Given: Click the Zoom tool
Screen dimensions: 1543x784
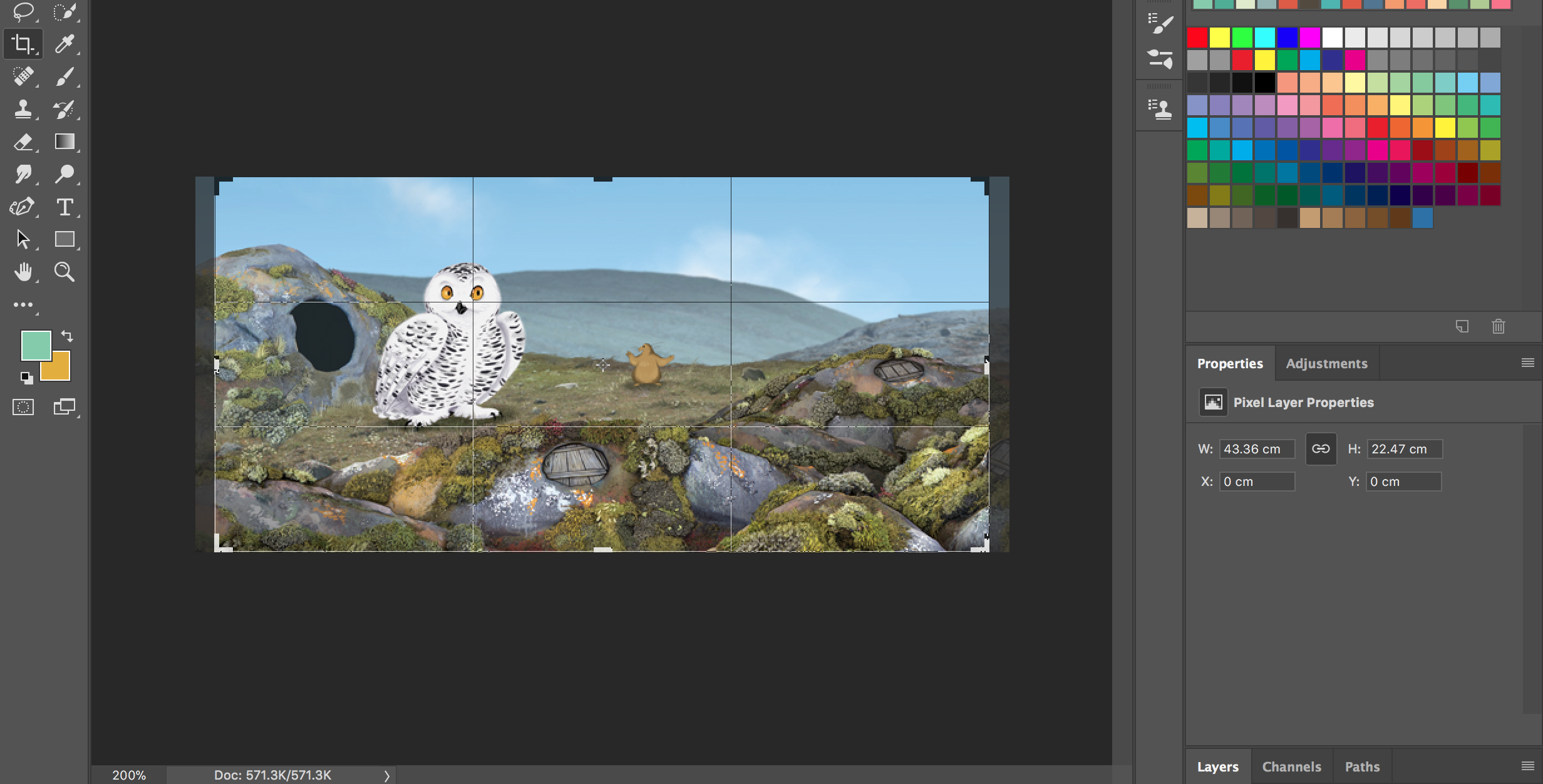Looking at the screenshot, I should click(x=65, y=272).
